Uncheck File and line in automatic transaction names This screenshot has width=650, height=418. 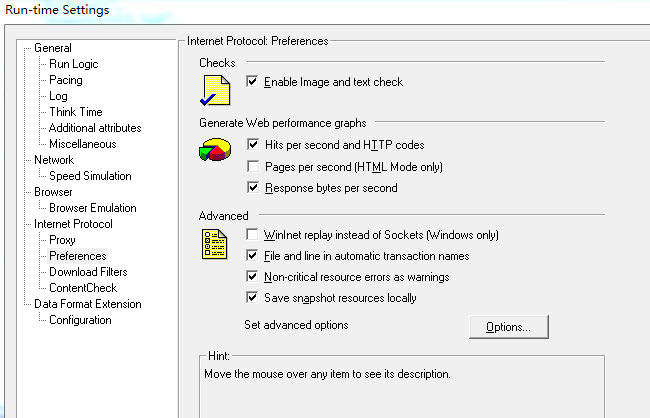pos(252,256)
